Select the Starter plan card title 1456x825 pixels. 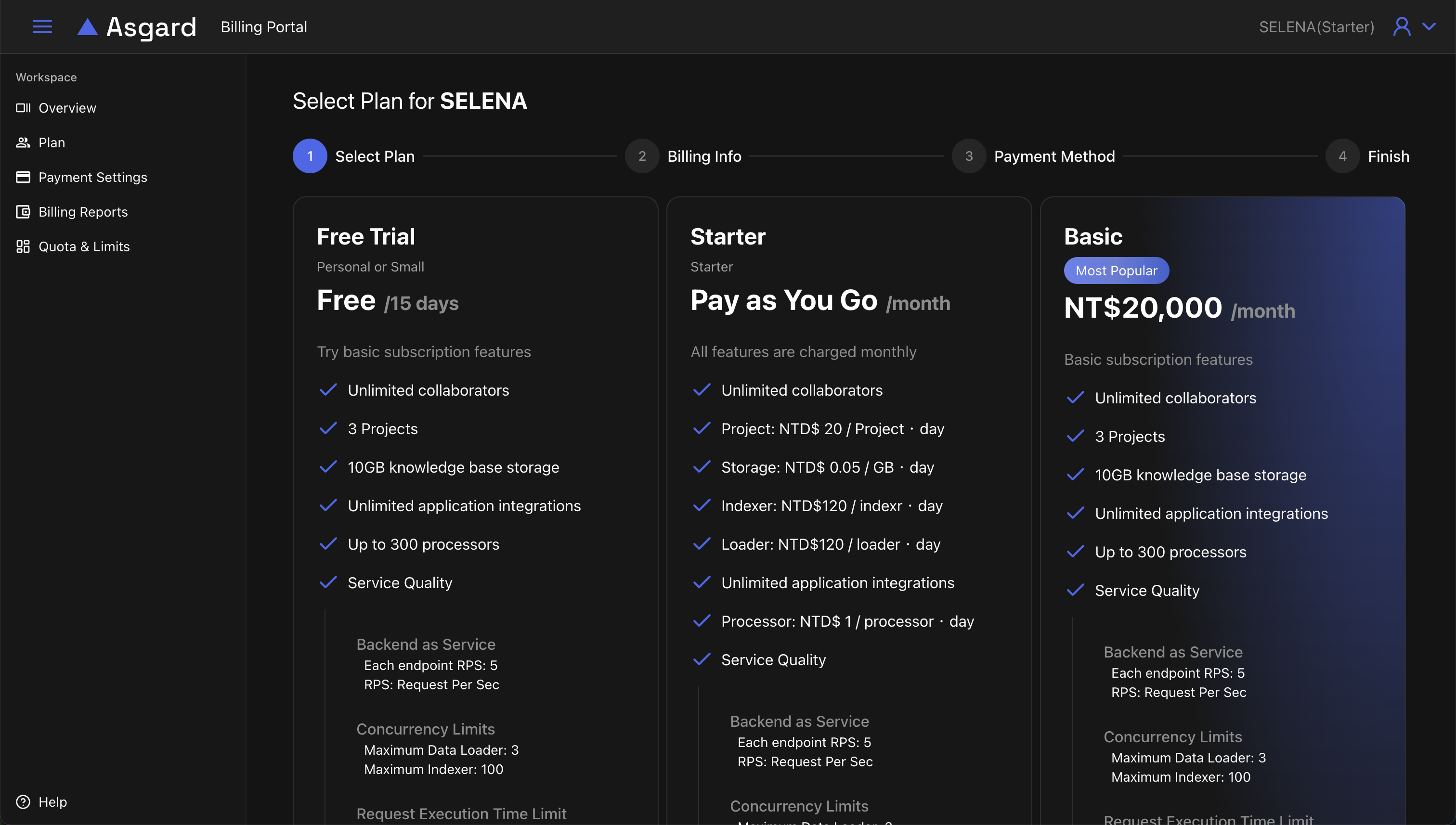click(728, 236)
